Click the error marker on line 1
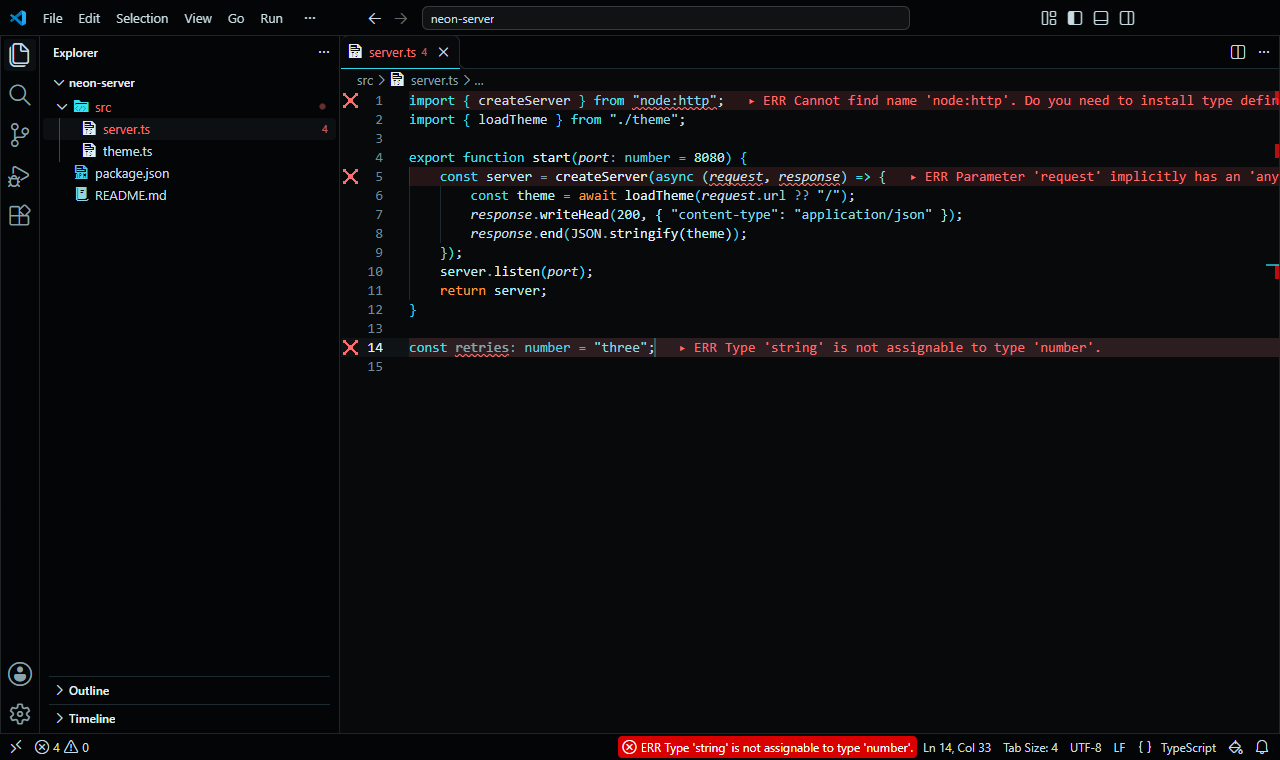 [x=351, y=100]
